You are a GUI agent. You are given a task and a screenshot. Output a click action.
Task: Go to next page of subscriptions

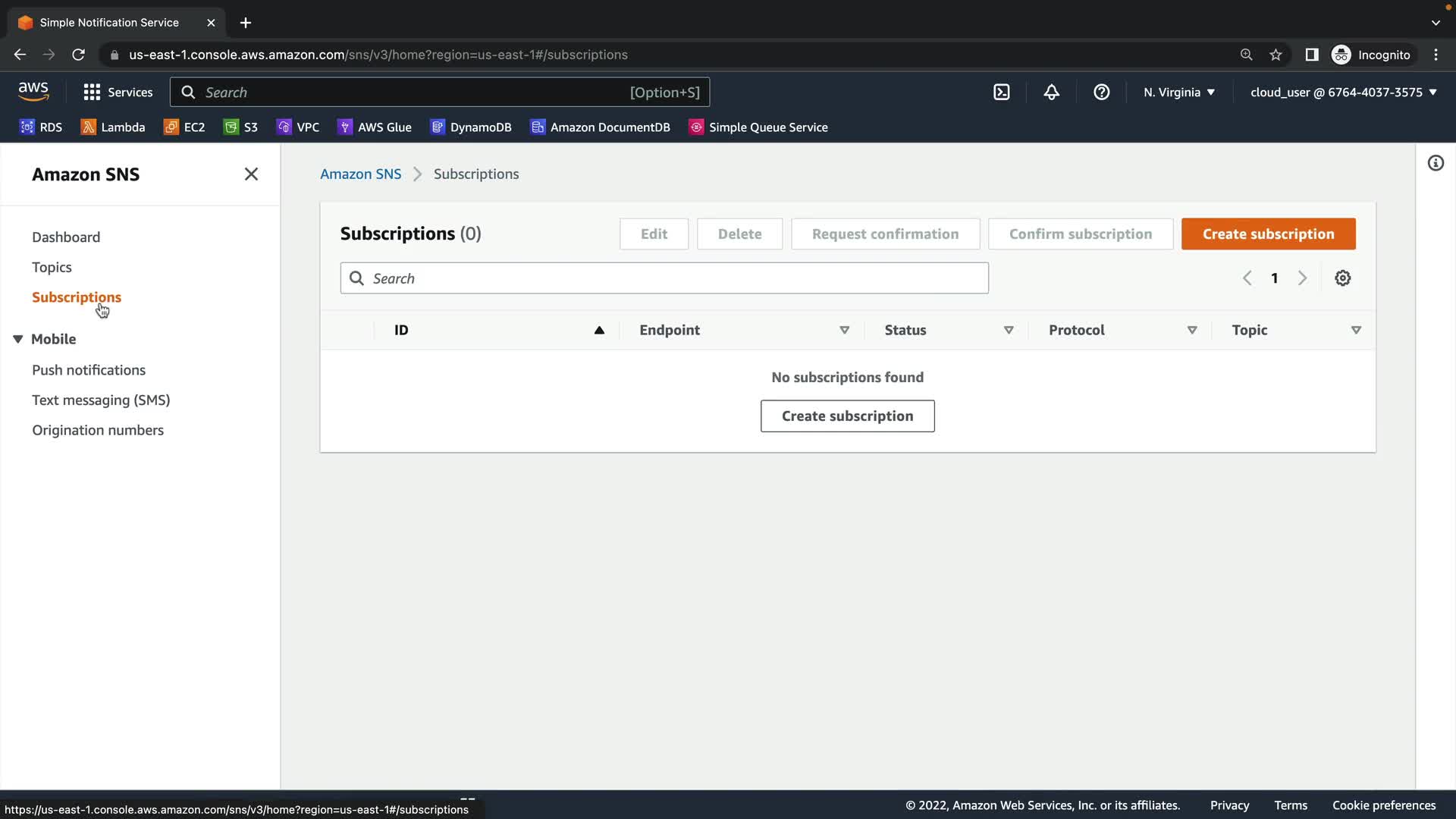tap(1302, 278)
